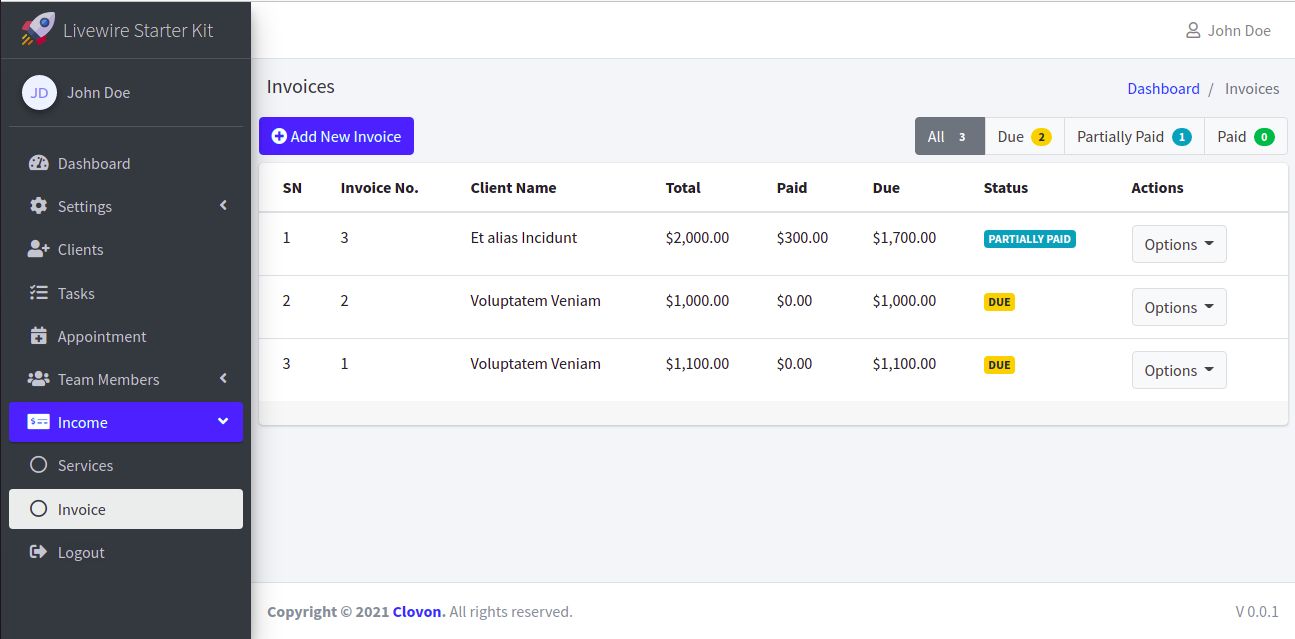Click the Add New Invoice button
Viewport: 1295px width, 639px height.
[x=336, y=137]
